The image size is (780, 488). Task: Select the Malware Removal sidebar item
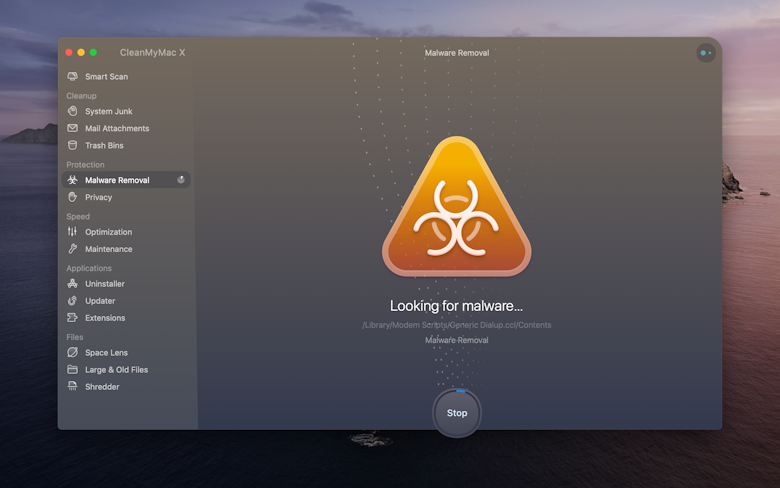pyautogui.click(x=126, y=180)
